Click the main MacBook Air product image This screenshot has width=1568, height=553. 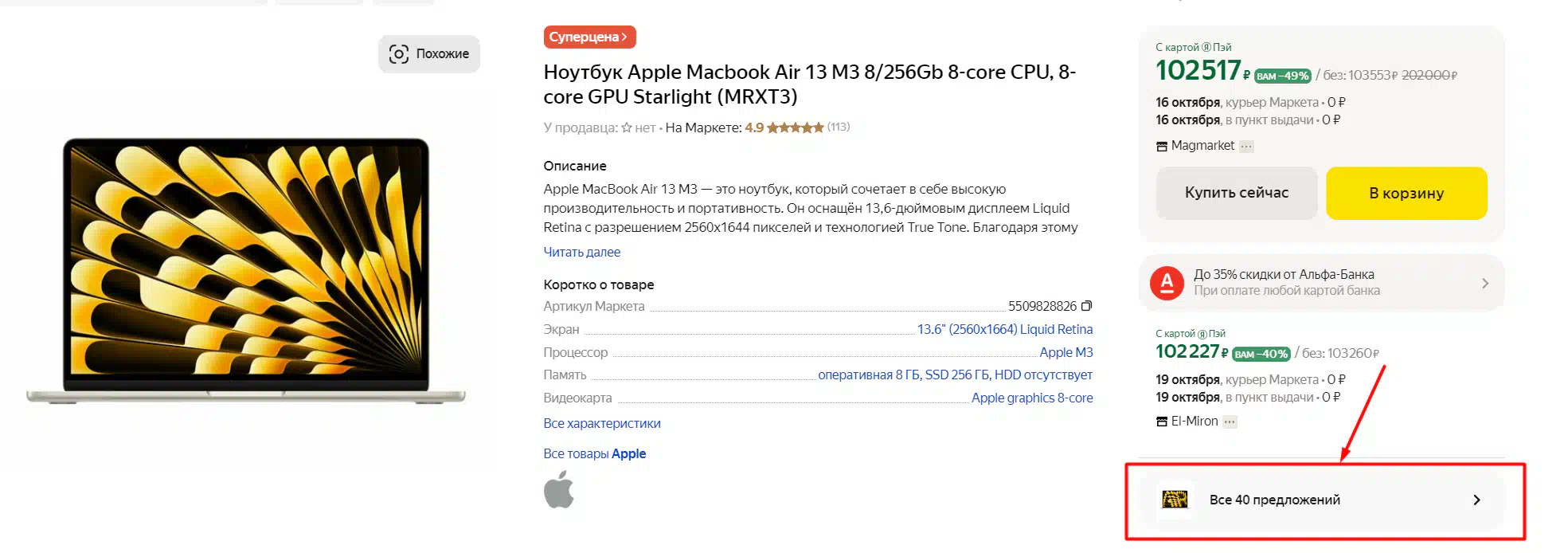coord(245,269)
